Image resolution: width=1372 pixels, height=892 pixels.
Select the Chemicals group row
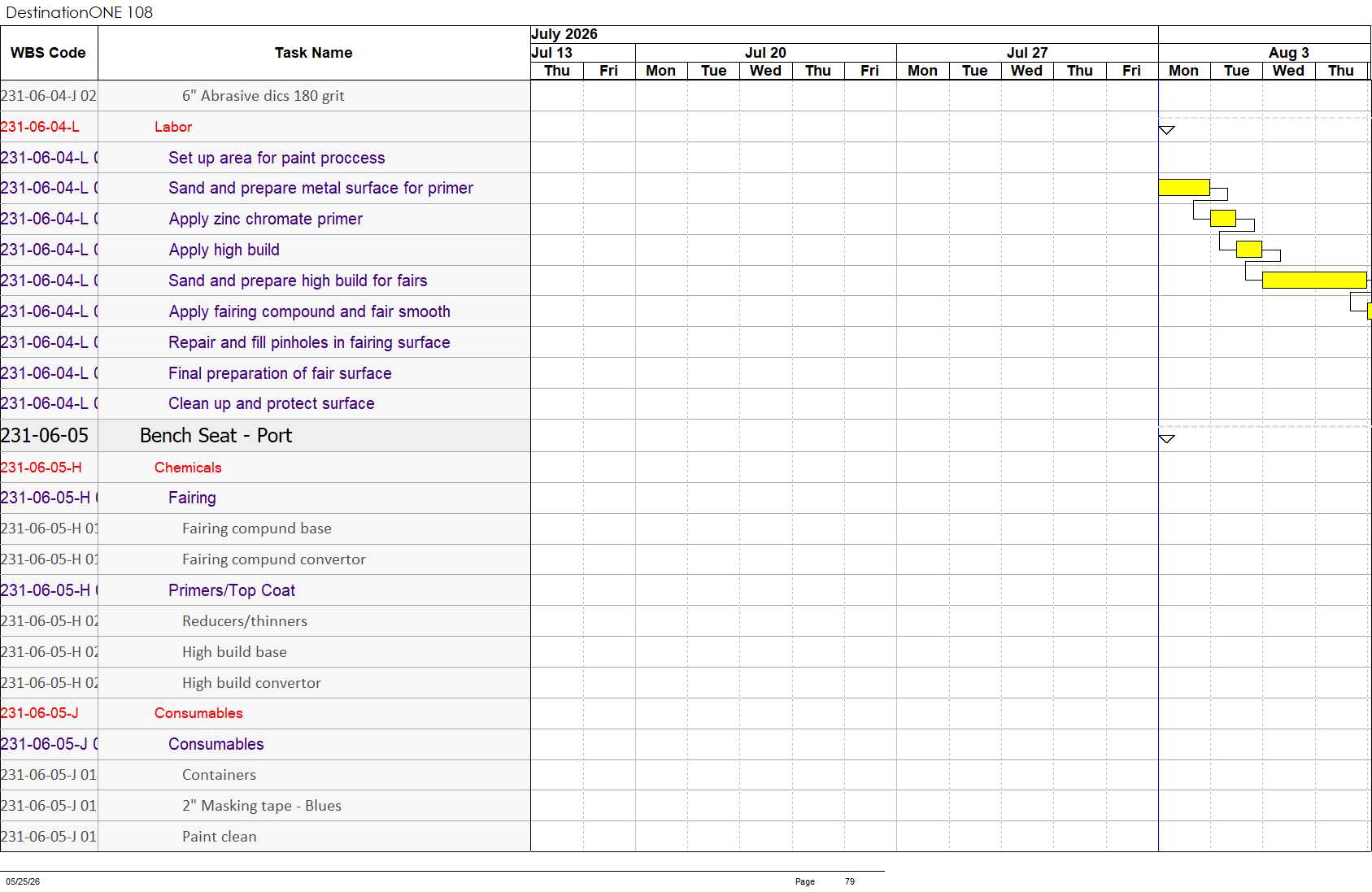265,468
